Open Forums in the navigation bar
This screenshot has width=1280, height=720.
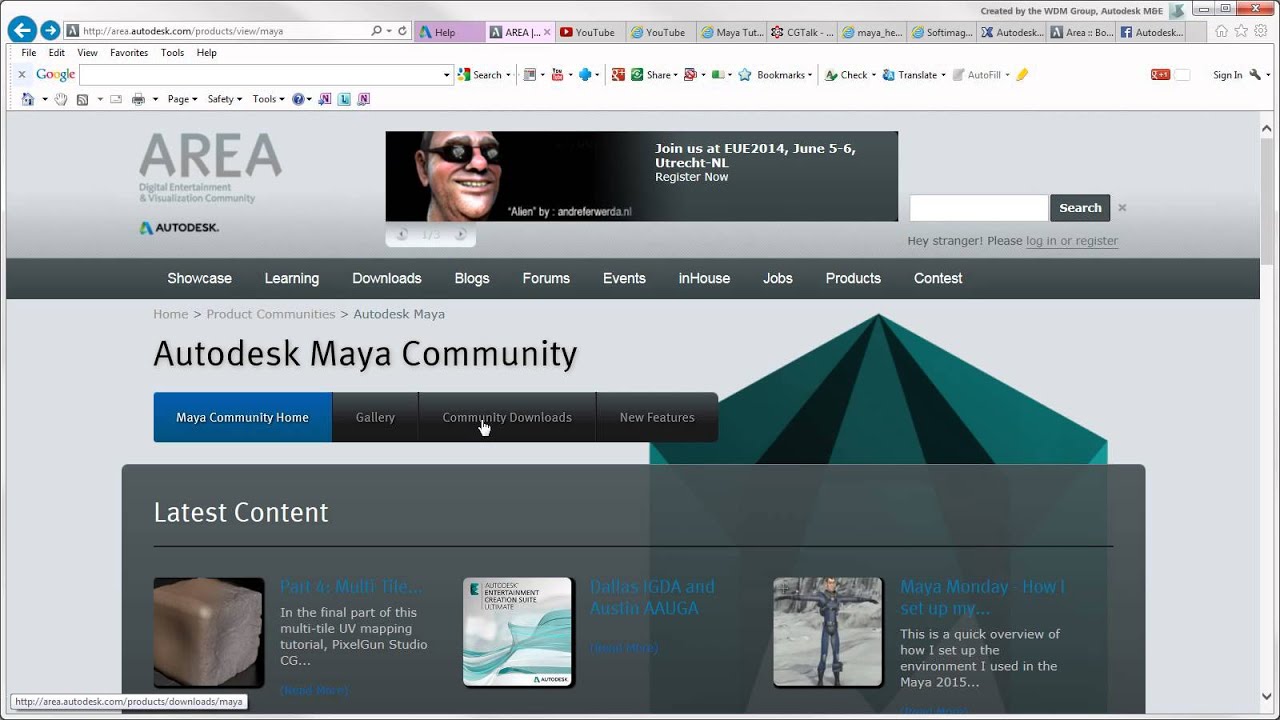546,278
